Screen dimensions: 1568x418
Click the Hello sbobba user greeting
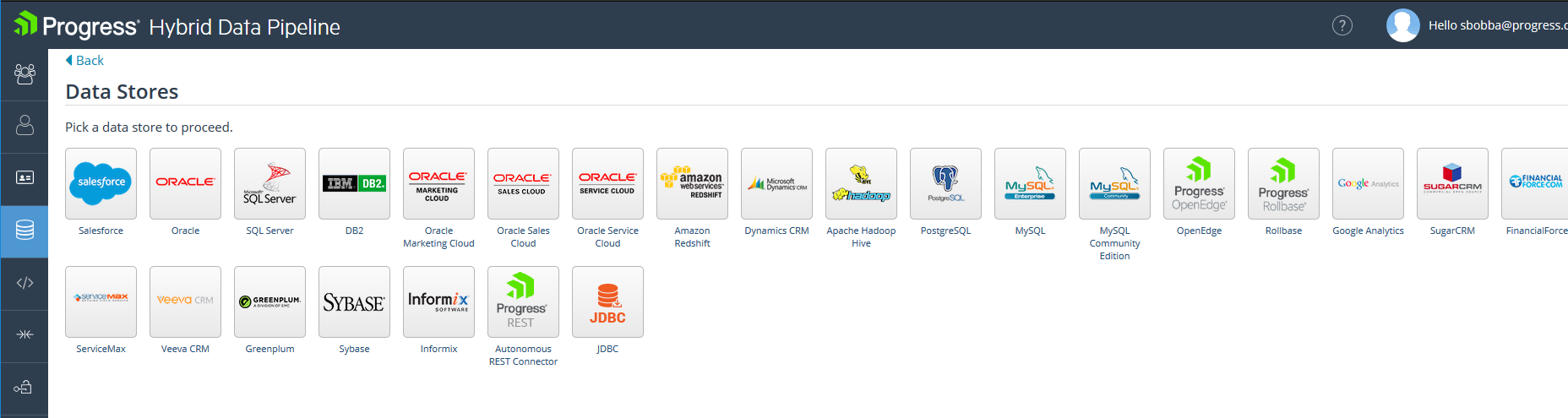click(x=1498, y=25)
